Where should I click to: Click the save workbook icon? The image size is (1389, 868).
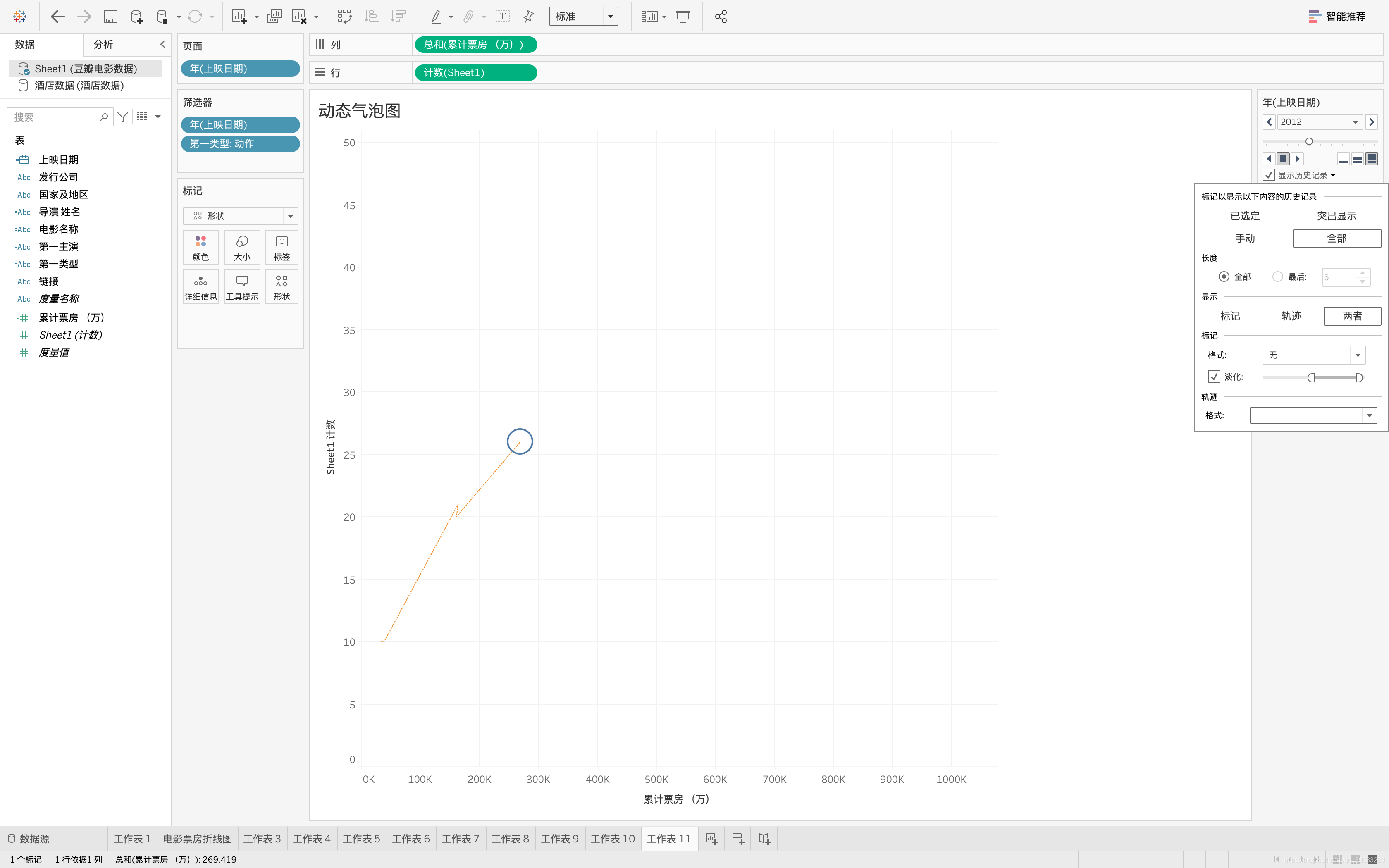[110, 17]
